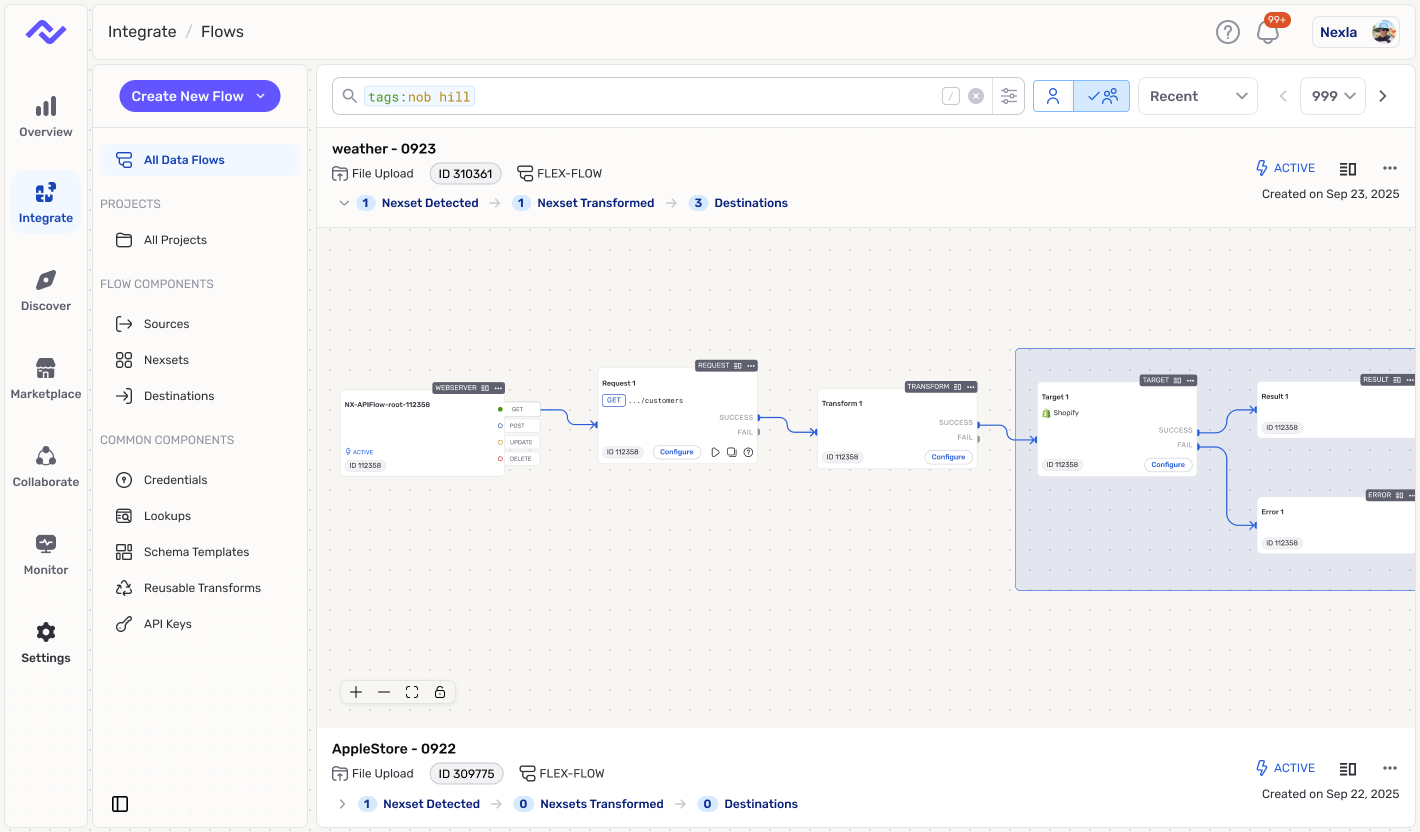Click the Create New Flow button
The width and height of the screenshot is (1420, 832).
click(x=199, y=96)
